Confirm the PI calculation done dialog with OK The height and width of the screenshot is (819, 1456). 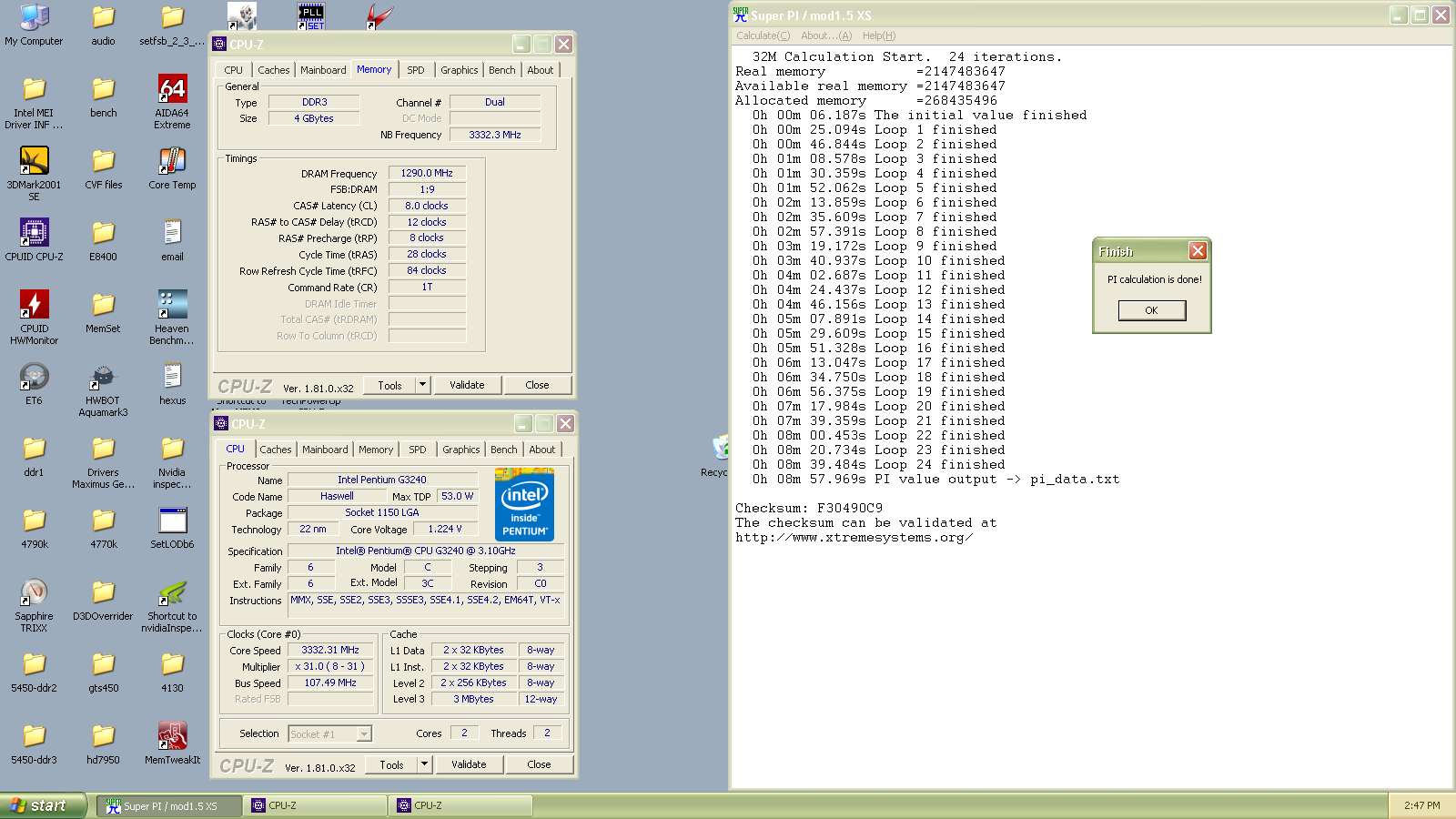point(1151,310)
